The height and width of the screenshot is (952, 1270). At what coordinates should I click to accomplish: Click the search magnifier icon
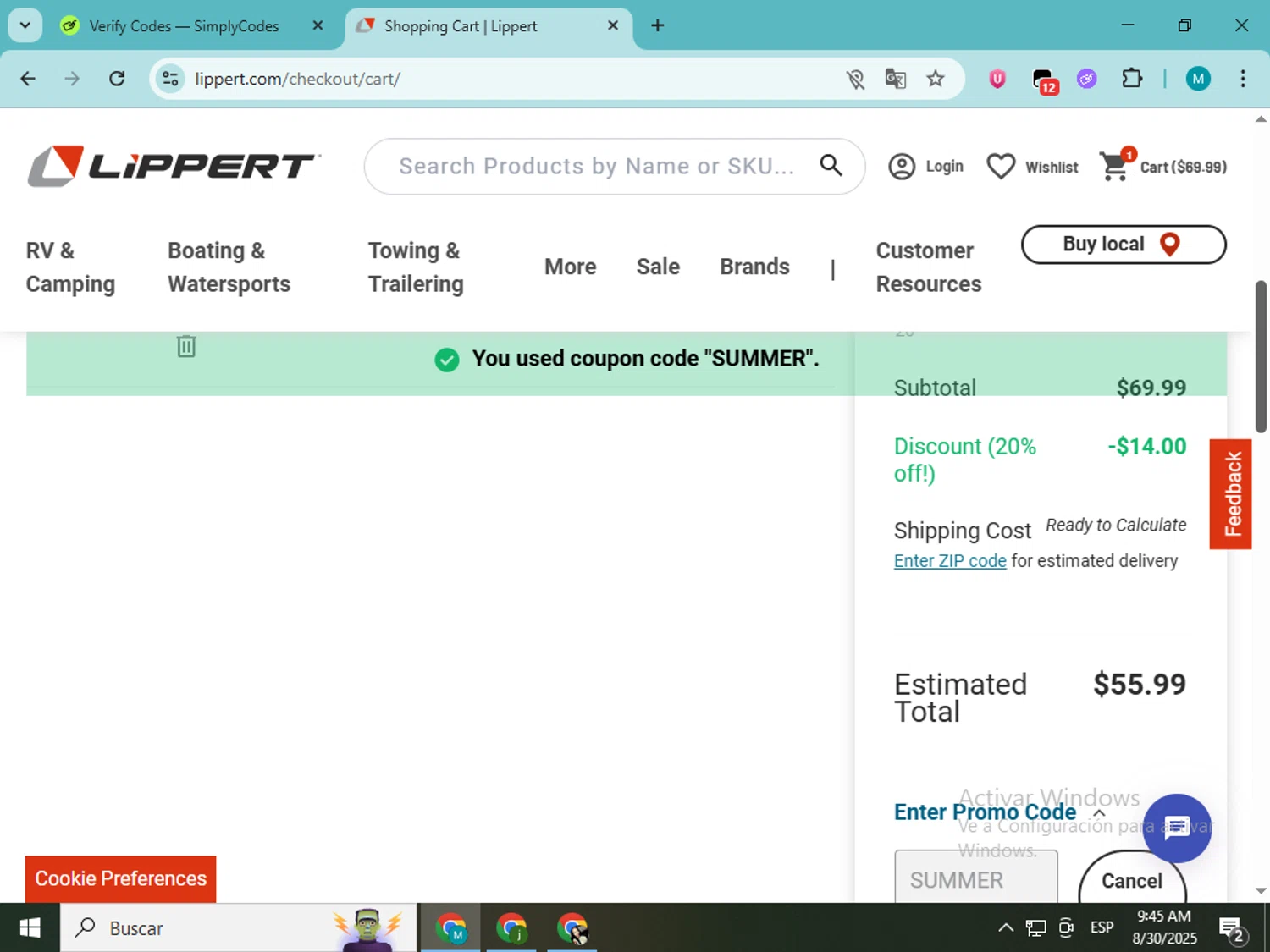[x=831, y=165]
